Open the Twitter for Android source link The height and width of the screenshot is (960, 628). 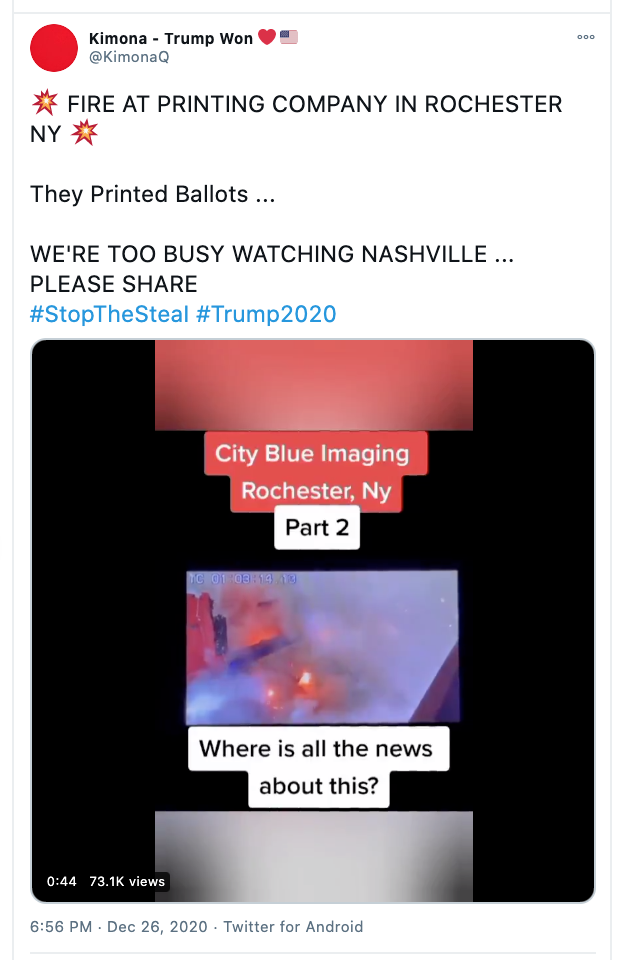click(x=293, y=926)
